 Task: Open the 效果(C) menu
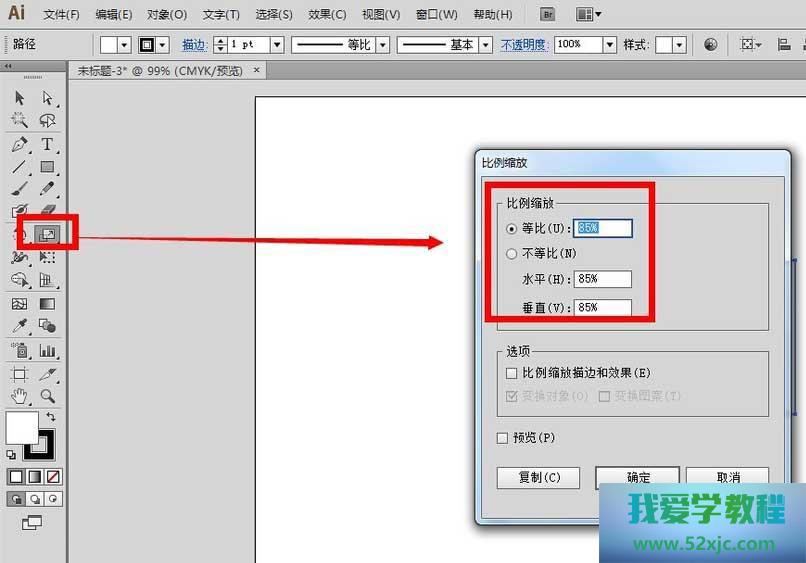click(x=327, y=15)
